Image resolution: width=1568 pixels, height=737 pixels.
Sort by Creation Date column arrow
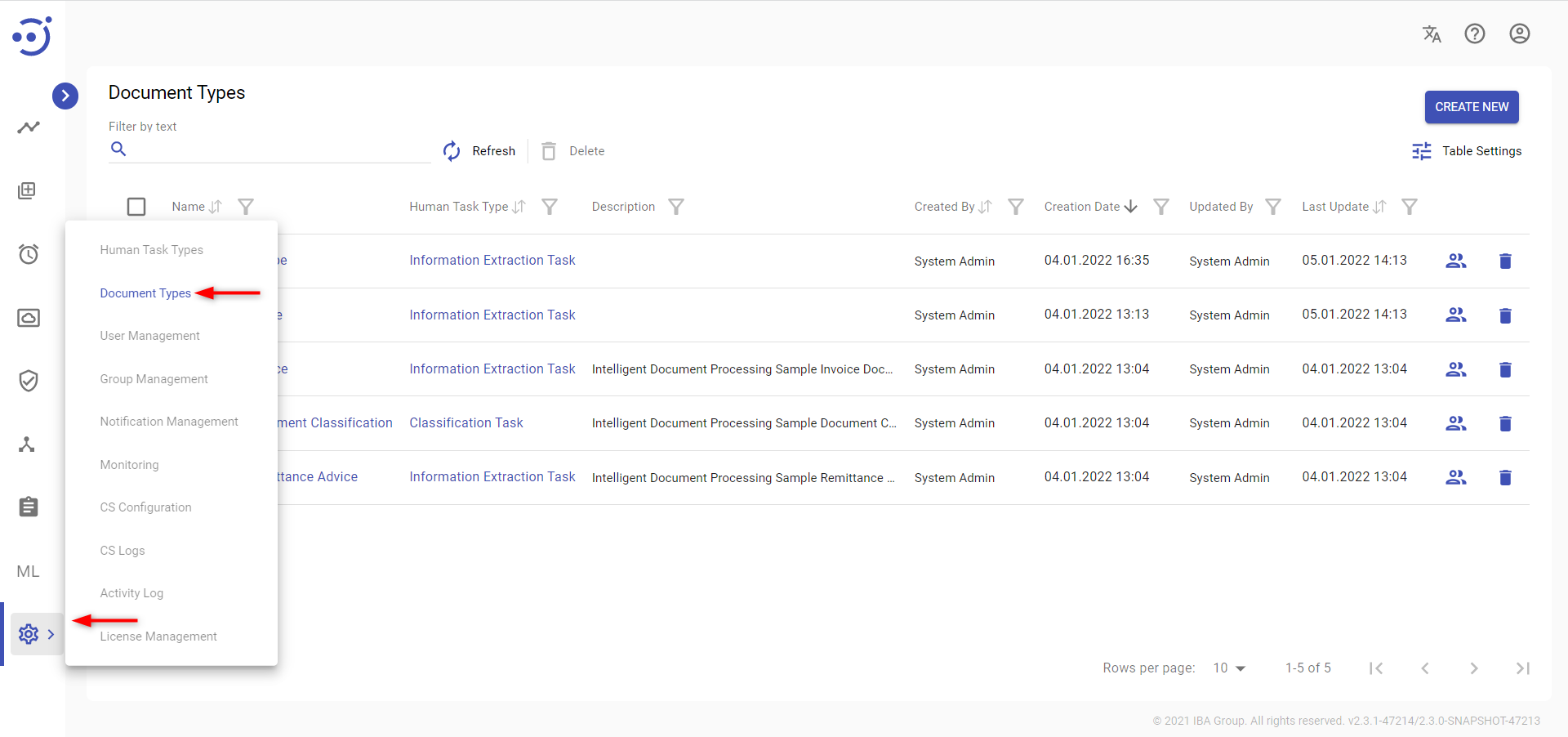(1131, 207)
